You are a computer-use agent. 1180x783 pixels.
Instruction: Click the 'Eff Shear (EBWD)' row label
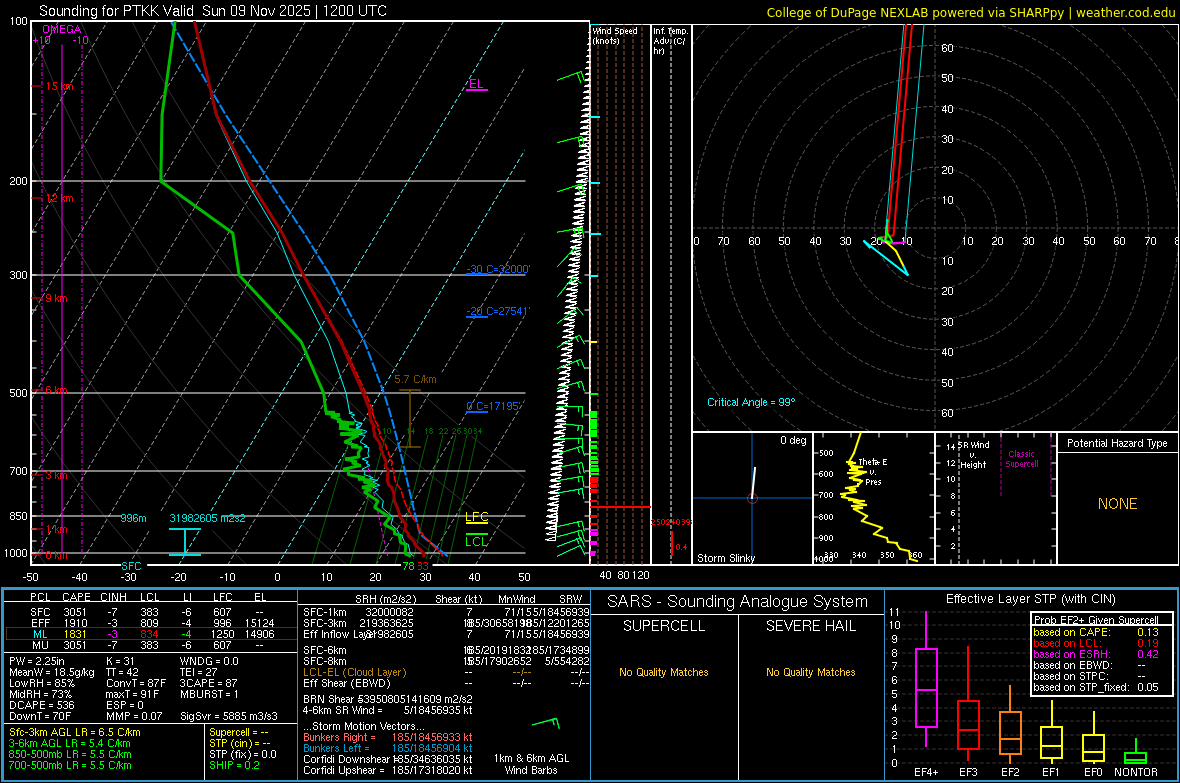pos(346,683)
